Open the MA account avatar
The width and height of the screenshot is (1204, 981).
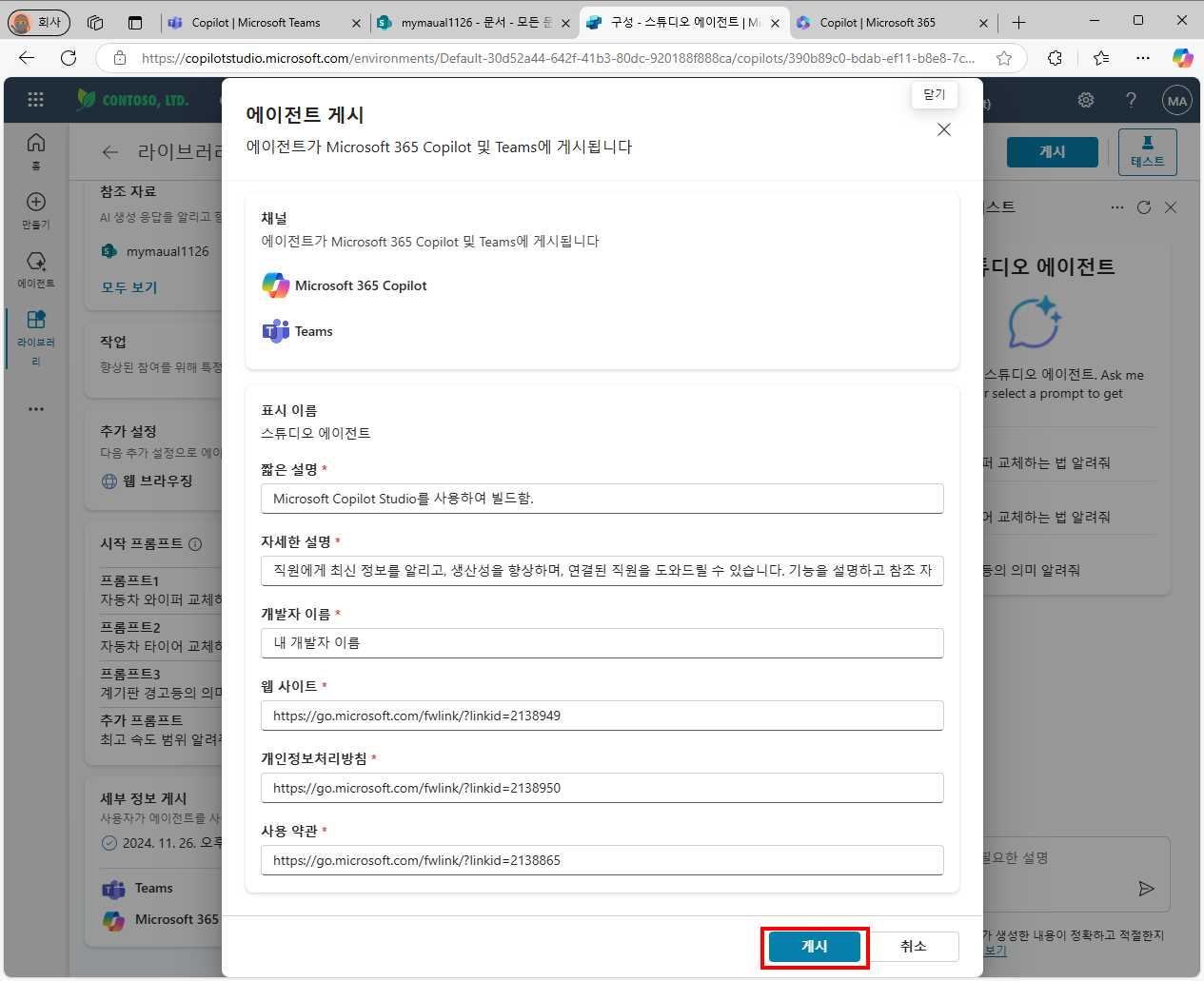(1177, 100)
